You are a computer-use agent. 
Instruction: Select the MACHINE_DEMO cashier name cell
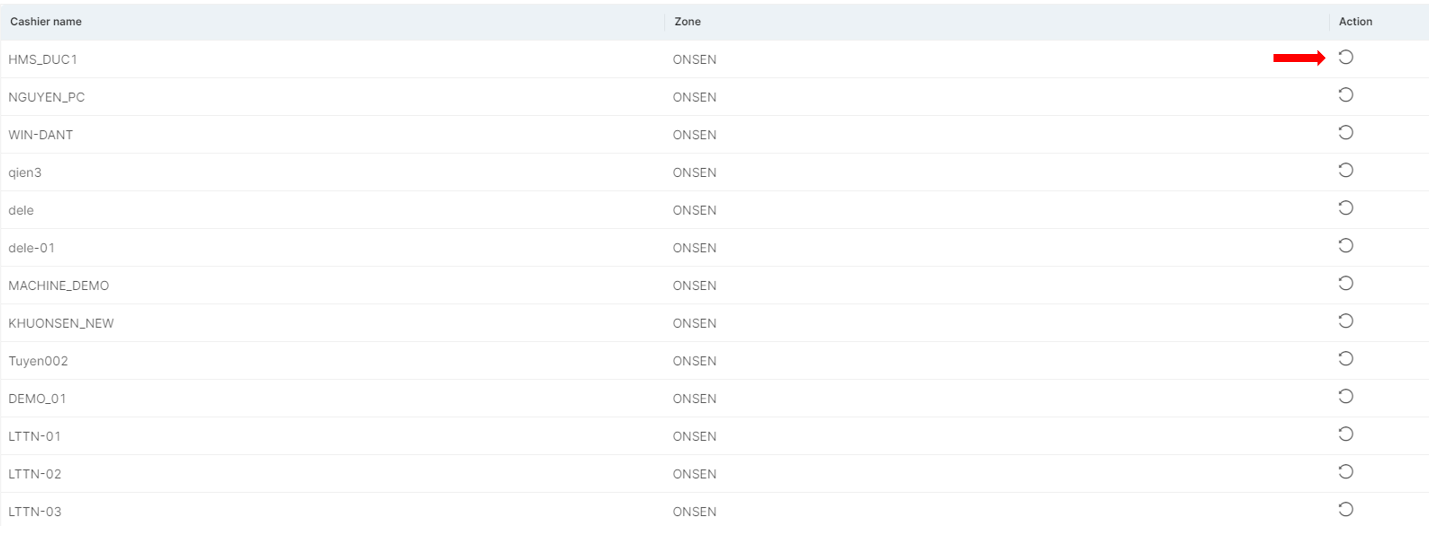point(58,286)
